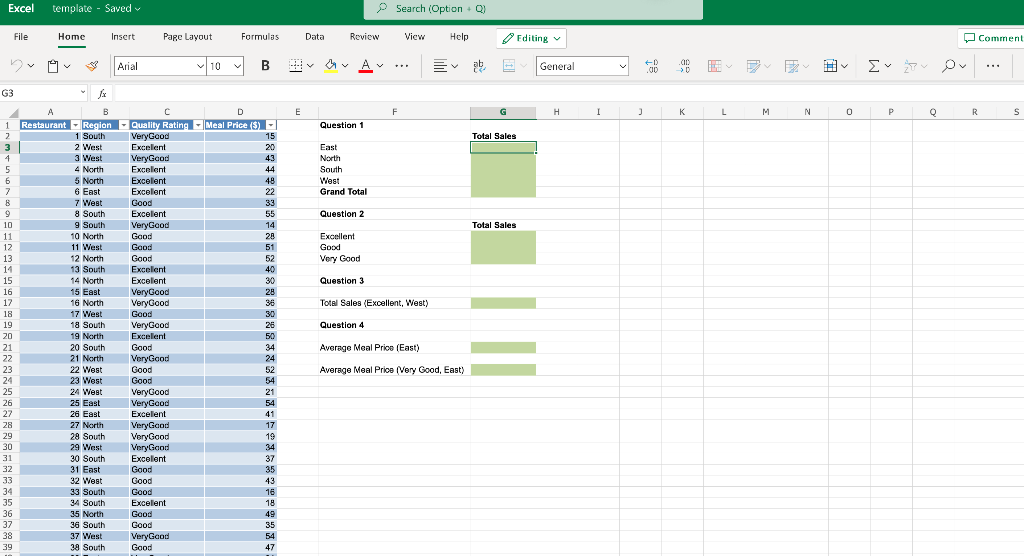1024x556 pixels.
Task: Switch to the Insert tab
Action: pos(123,37)
